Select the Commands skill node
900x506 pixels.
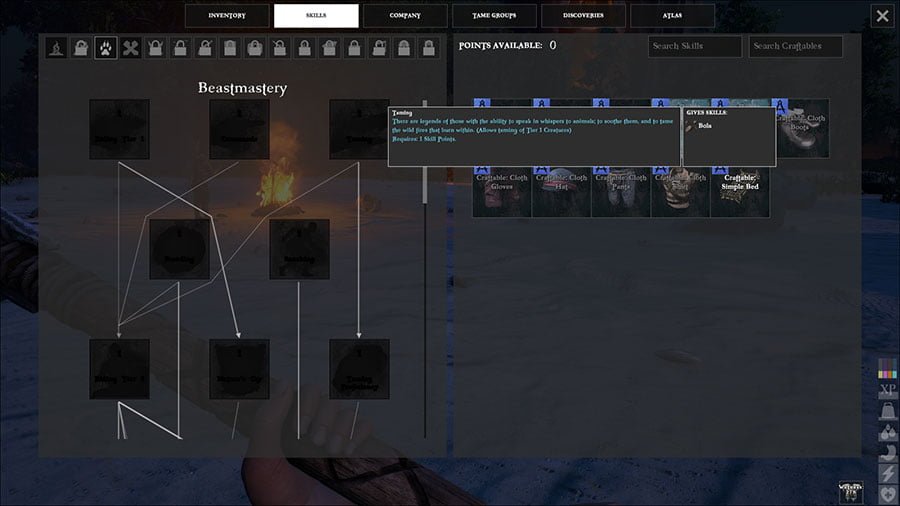[239, 129]
